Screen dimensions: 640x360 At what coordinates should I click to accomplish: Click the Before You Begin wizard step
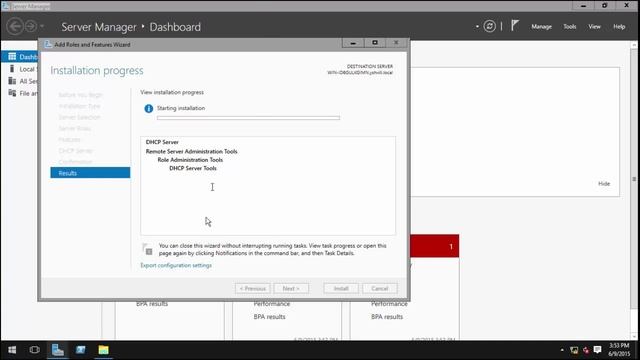tap(80, 95)
